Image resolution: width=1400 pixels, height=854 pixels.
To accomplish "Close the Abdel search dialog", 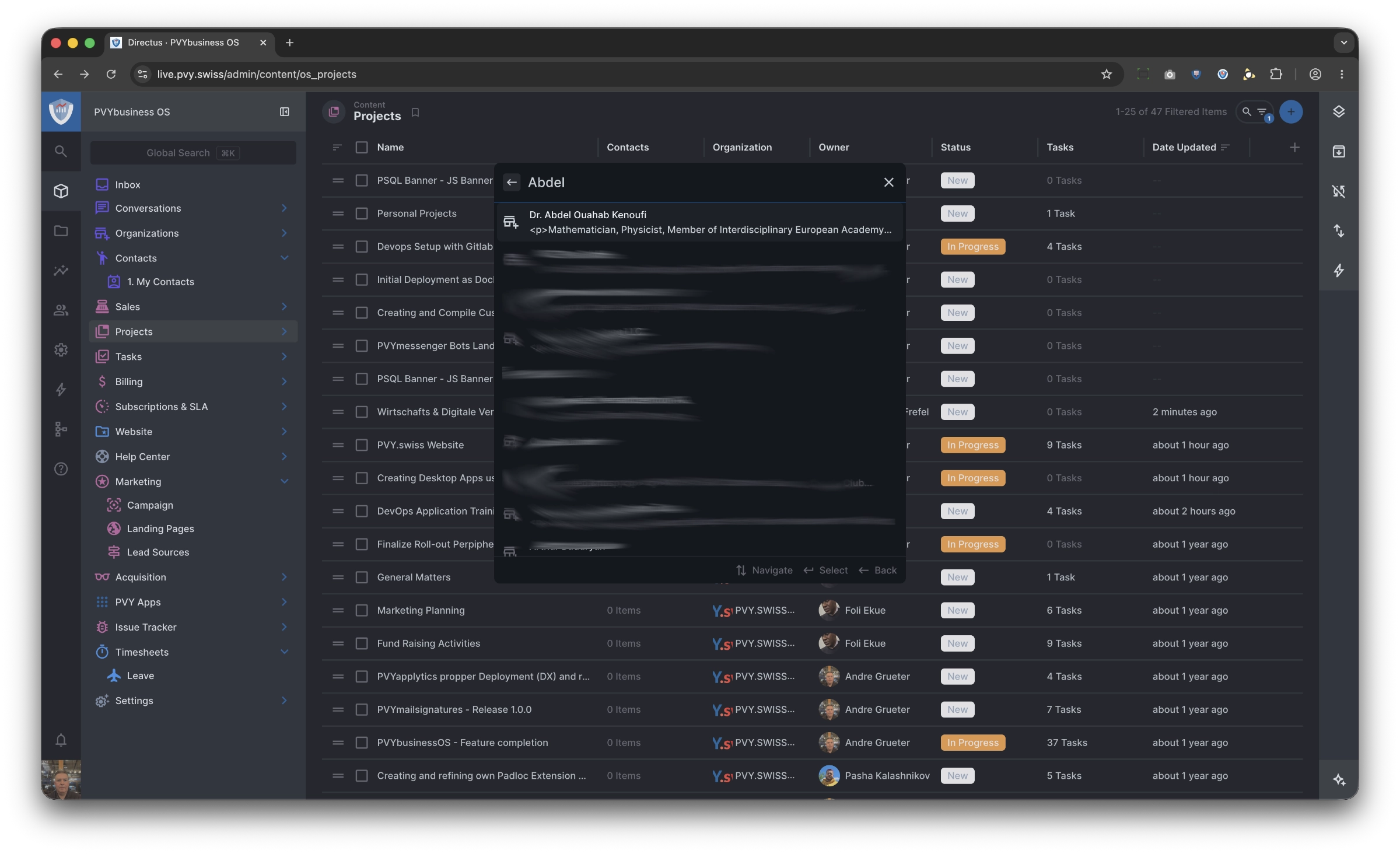I will pos(888,183).
